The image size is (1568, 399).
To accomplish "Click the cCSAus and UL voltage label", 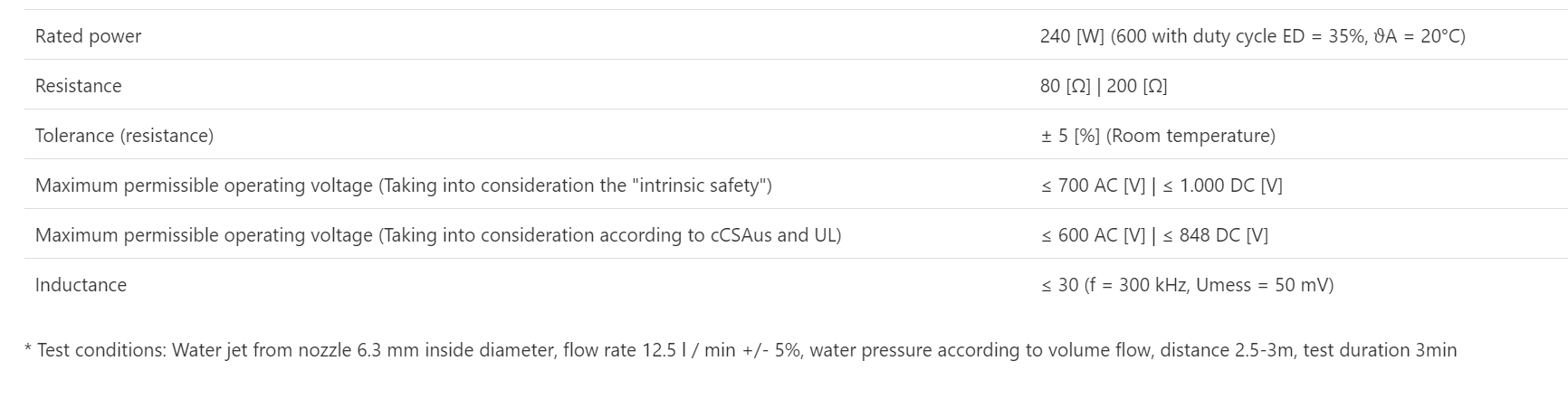I will point(437,235).
